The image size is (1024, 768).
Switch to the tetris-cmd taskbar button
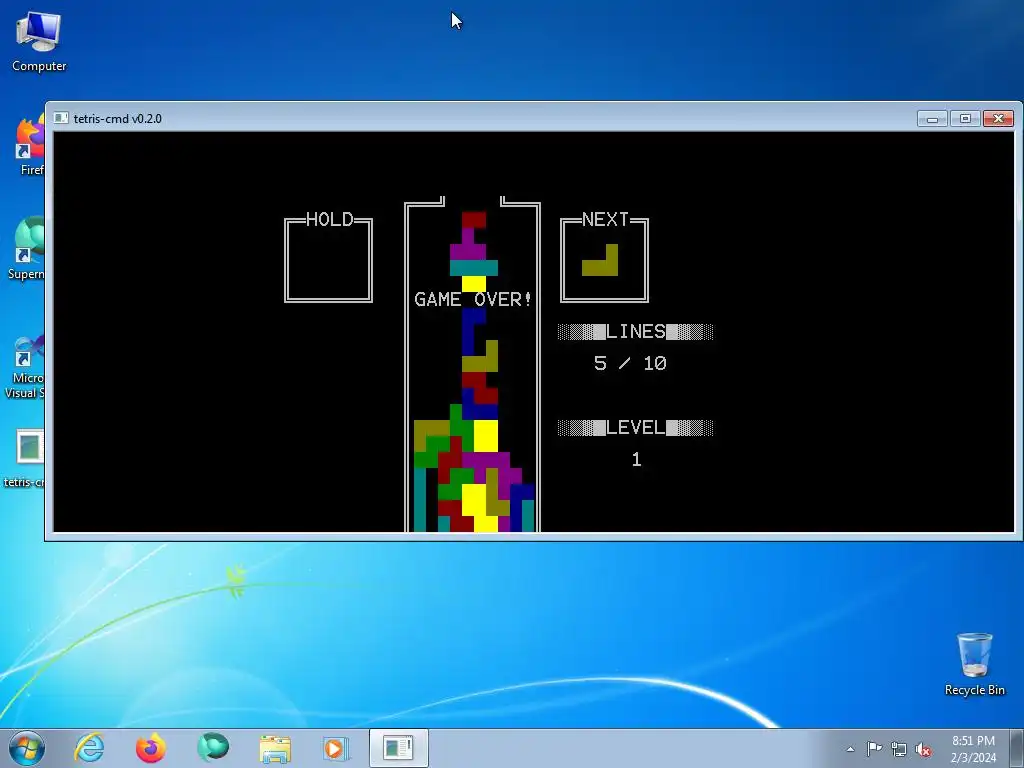(x=398, y=748)
